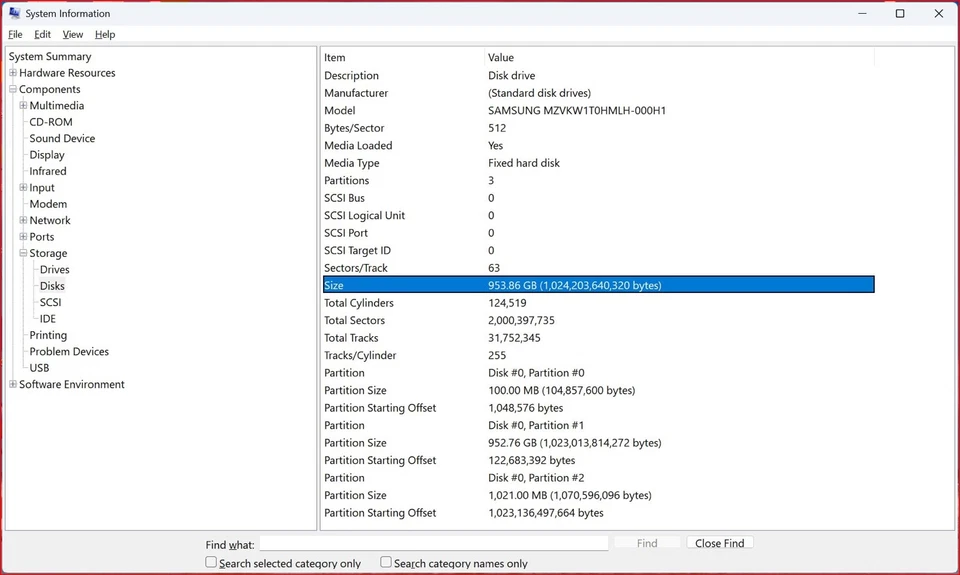Viewport: 960px width, 575px height.
Task: Expand the Software Environment node
Action: pos(13,384)
